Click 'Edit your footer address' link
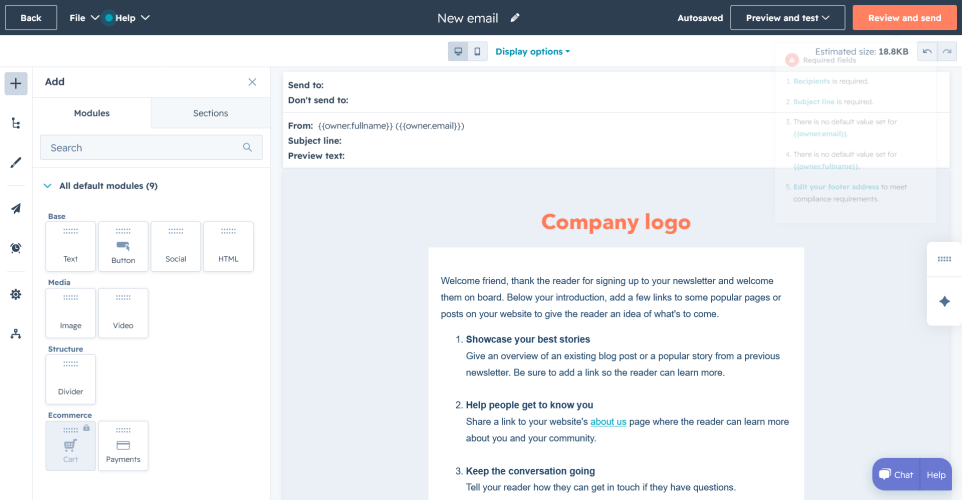 836,187
